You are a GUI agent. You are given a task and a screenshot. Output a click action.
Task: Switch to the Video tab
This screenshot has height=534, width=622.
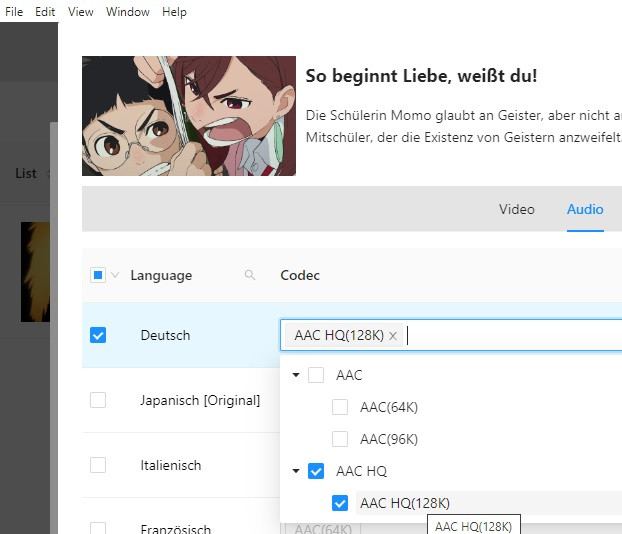pyautogui.click(x=516, y=209)
